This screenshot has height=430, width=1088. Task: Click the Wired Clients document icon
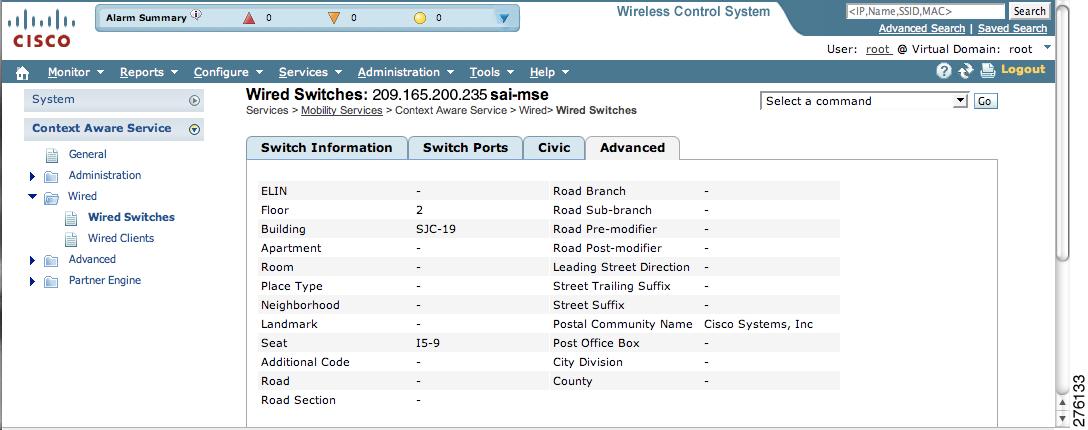pyautogui.click(x=71, y=239)
